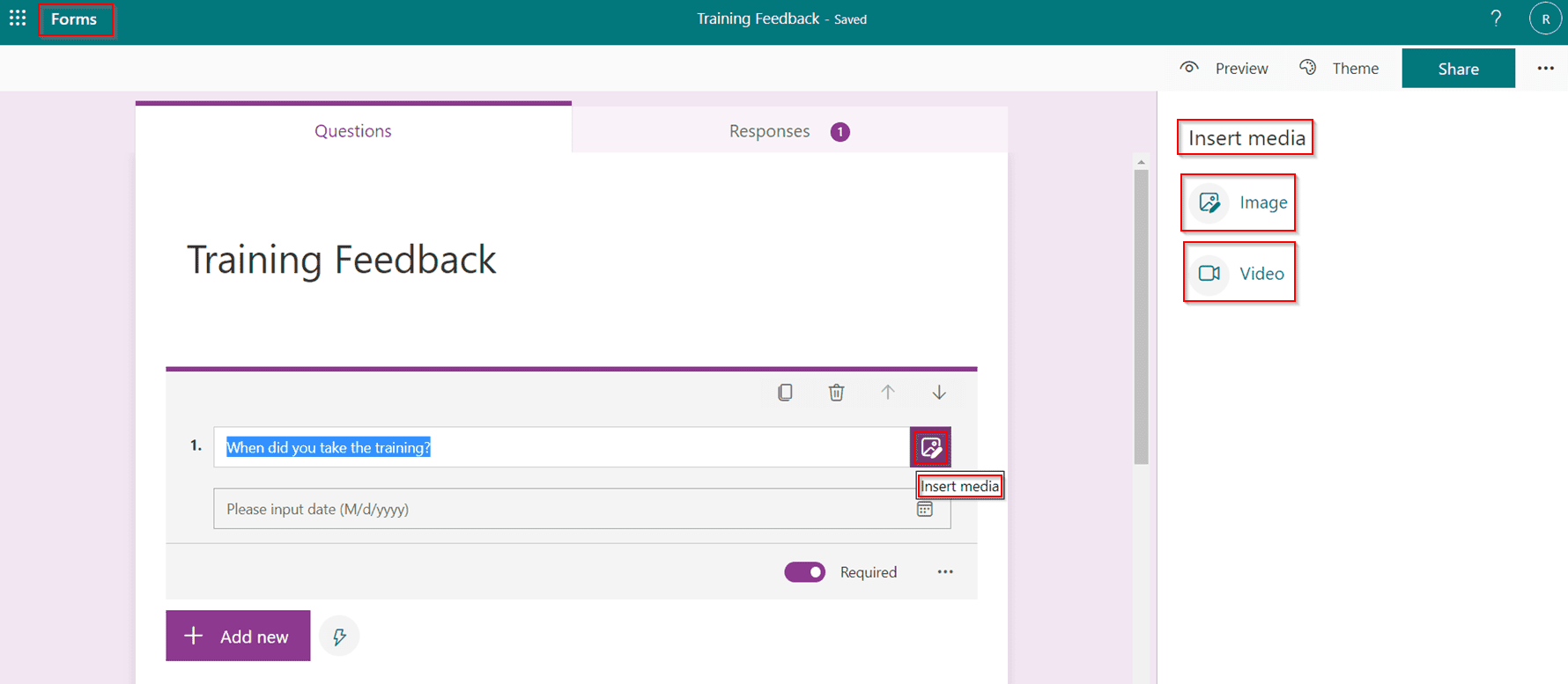This screenshot has width=1568, height=684.
Task: Choose Video in Insert media pane
Action: (1239, 273)
